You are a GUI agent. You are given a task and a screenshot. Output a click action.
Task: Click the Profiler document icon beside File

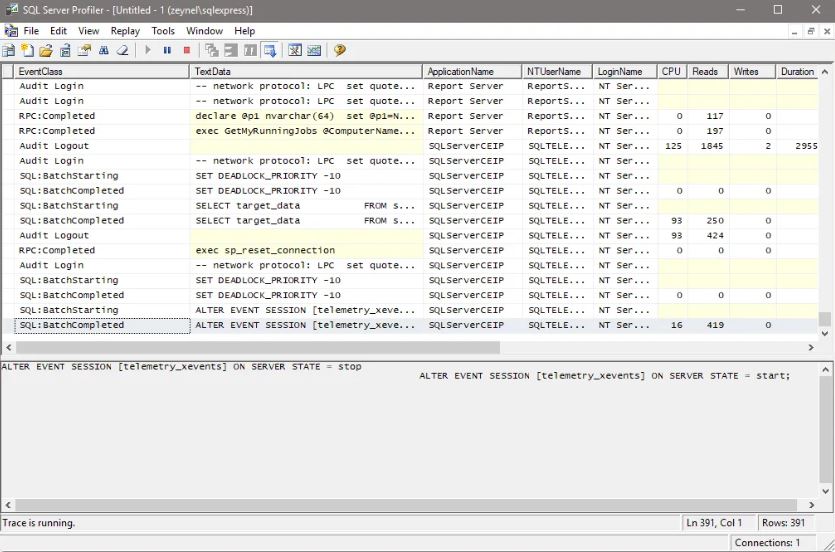pyautogui.click(x=11, y=31)
